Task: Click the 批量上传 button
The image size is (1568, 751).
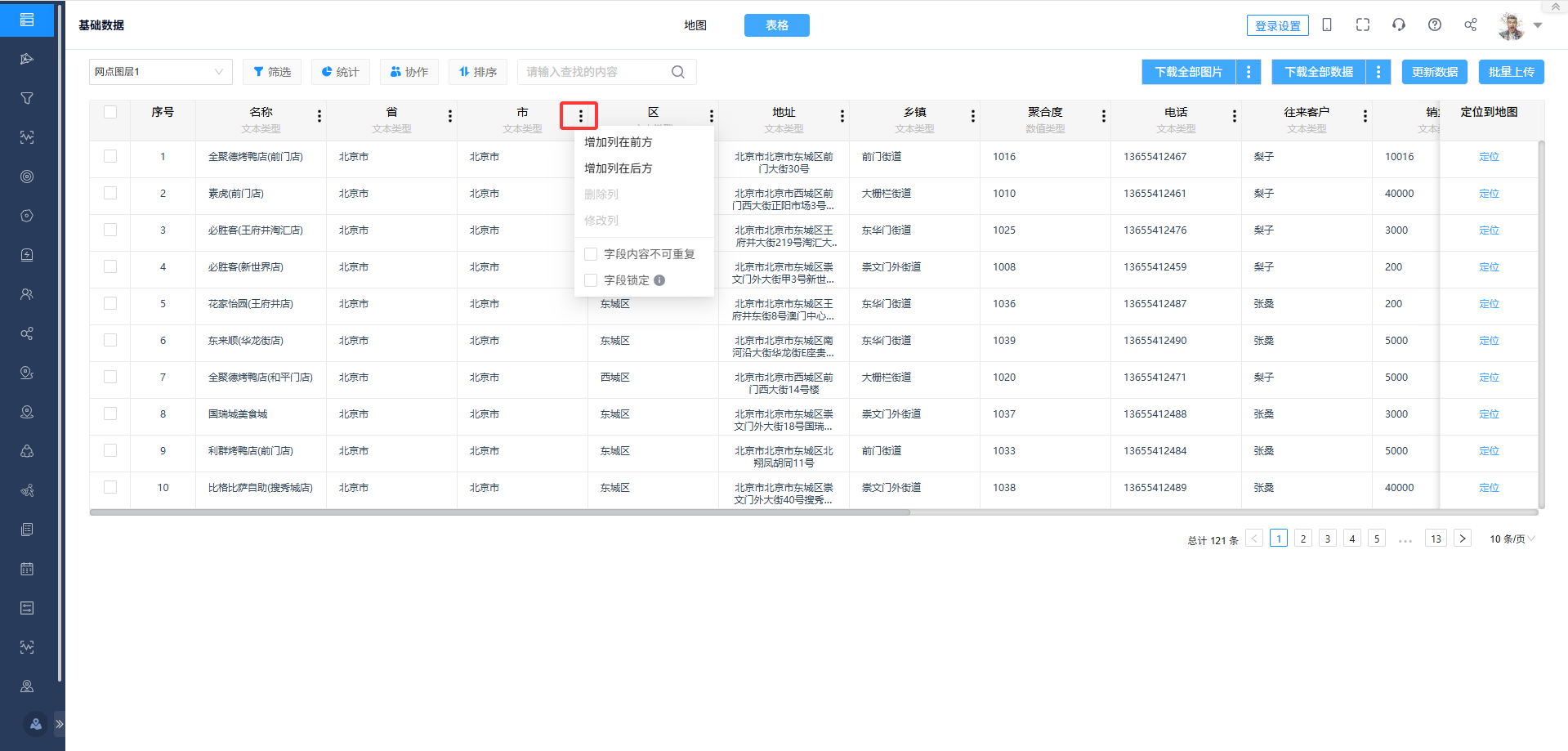Action: tap(1511, 72)
